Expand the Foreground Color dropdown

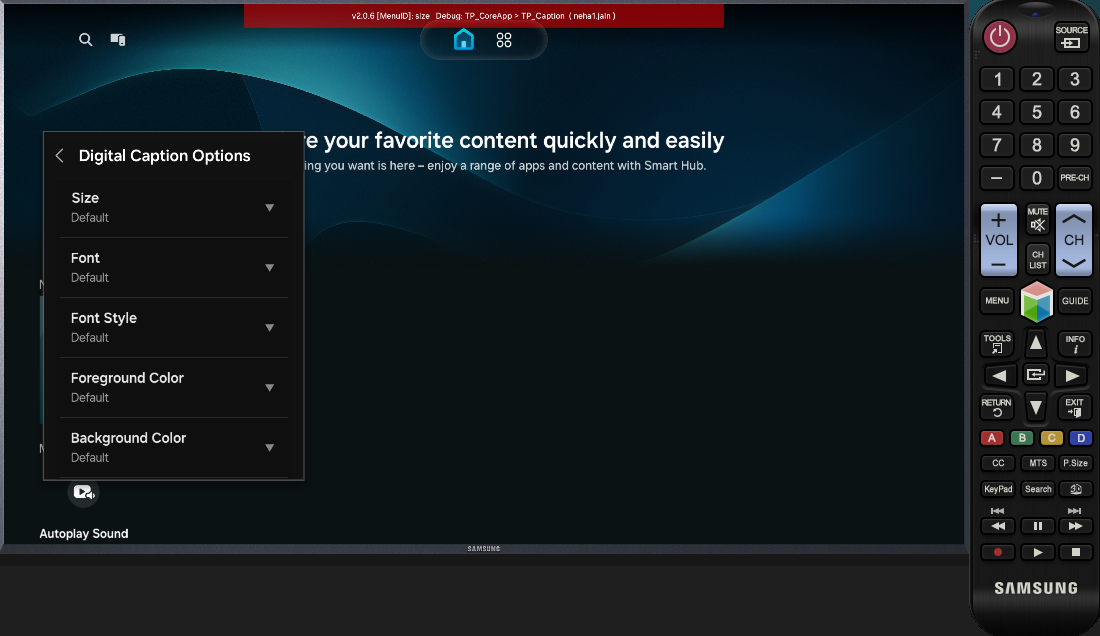pyautogui.click(x=270, y=387)
